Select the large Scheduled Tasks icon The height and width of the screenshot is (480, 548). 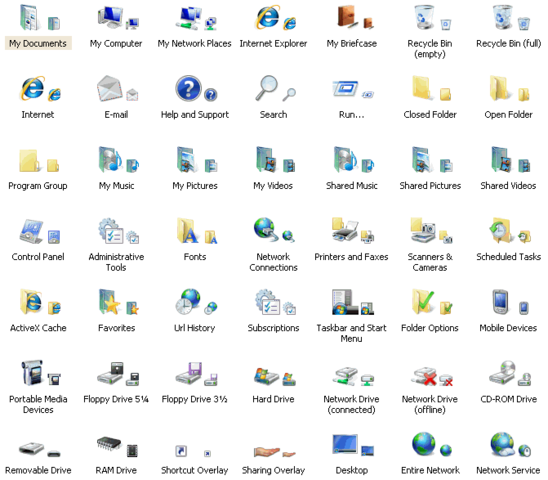501,230
